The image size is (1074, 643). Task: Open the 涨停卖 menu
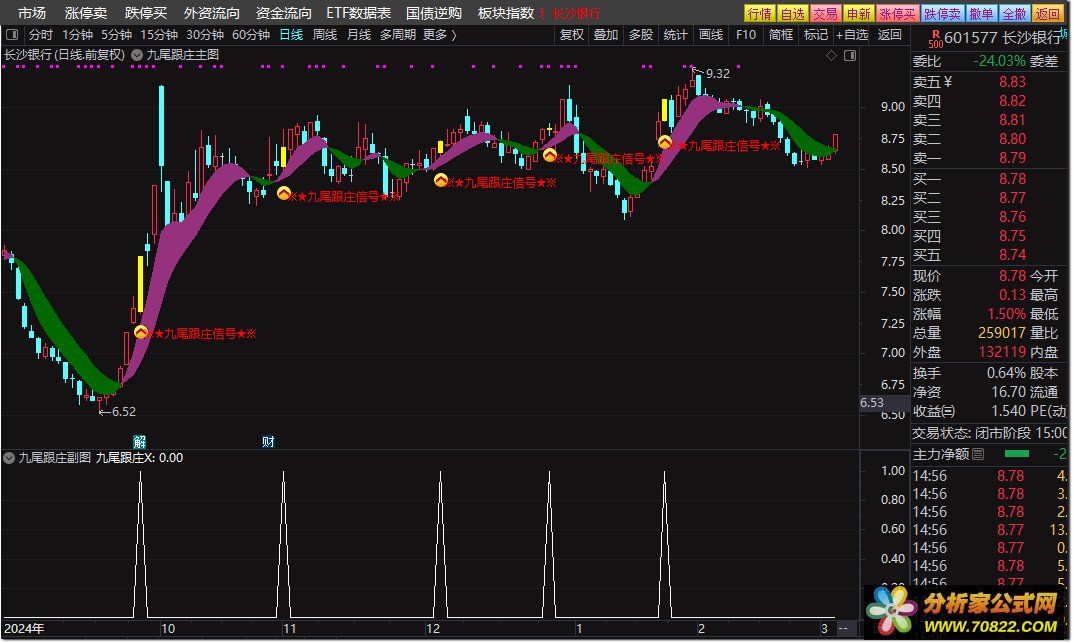pyautogui.click(x=86, y=13)
